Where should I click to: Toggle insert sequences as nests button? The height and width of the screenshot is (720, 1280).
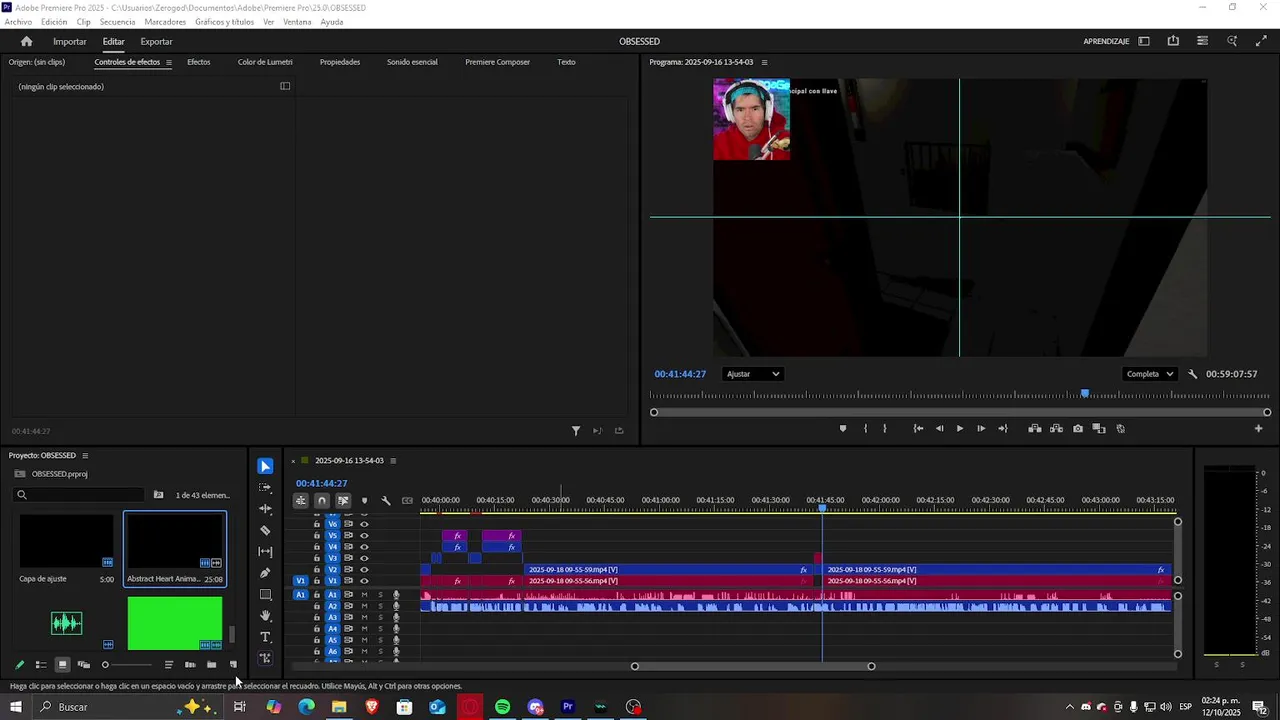(300, 500)
